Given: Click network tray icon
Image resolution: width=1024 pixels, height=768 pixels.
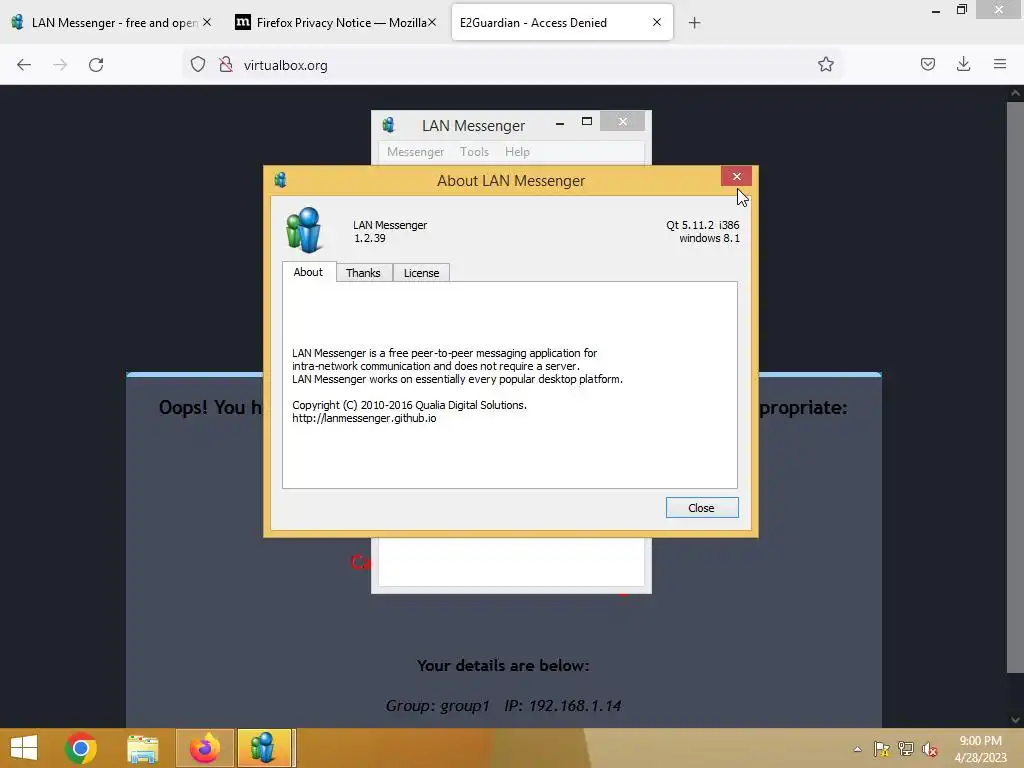Looking at the screenshot, I should coord(906,749).
